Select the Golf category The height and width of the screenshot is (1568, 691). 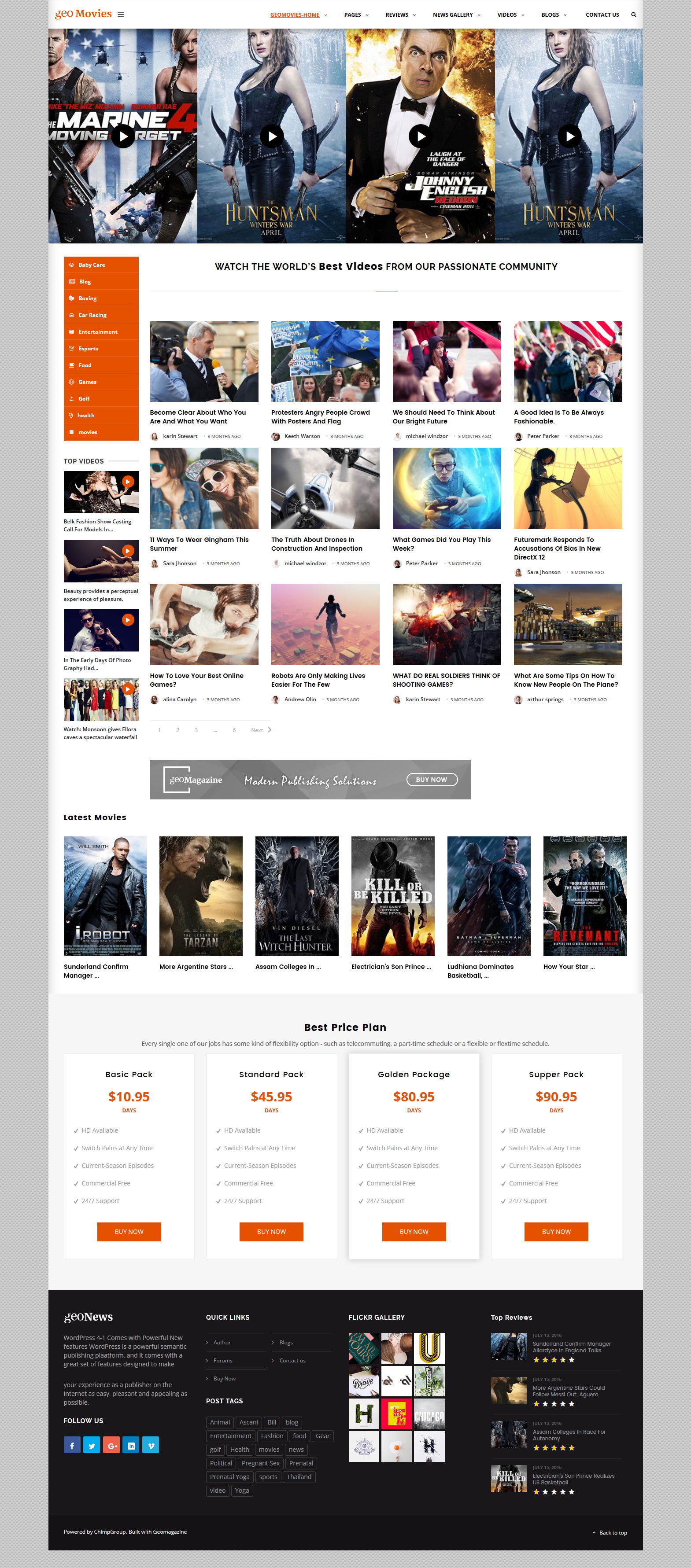(x=101, y=399)
